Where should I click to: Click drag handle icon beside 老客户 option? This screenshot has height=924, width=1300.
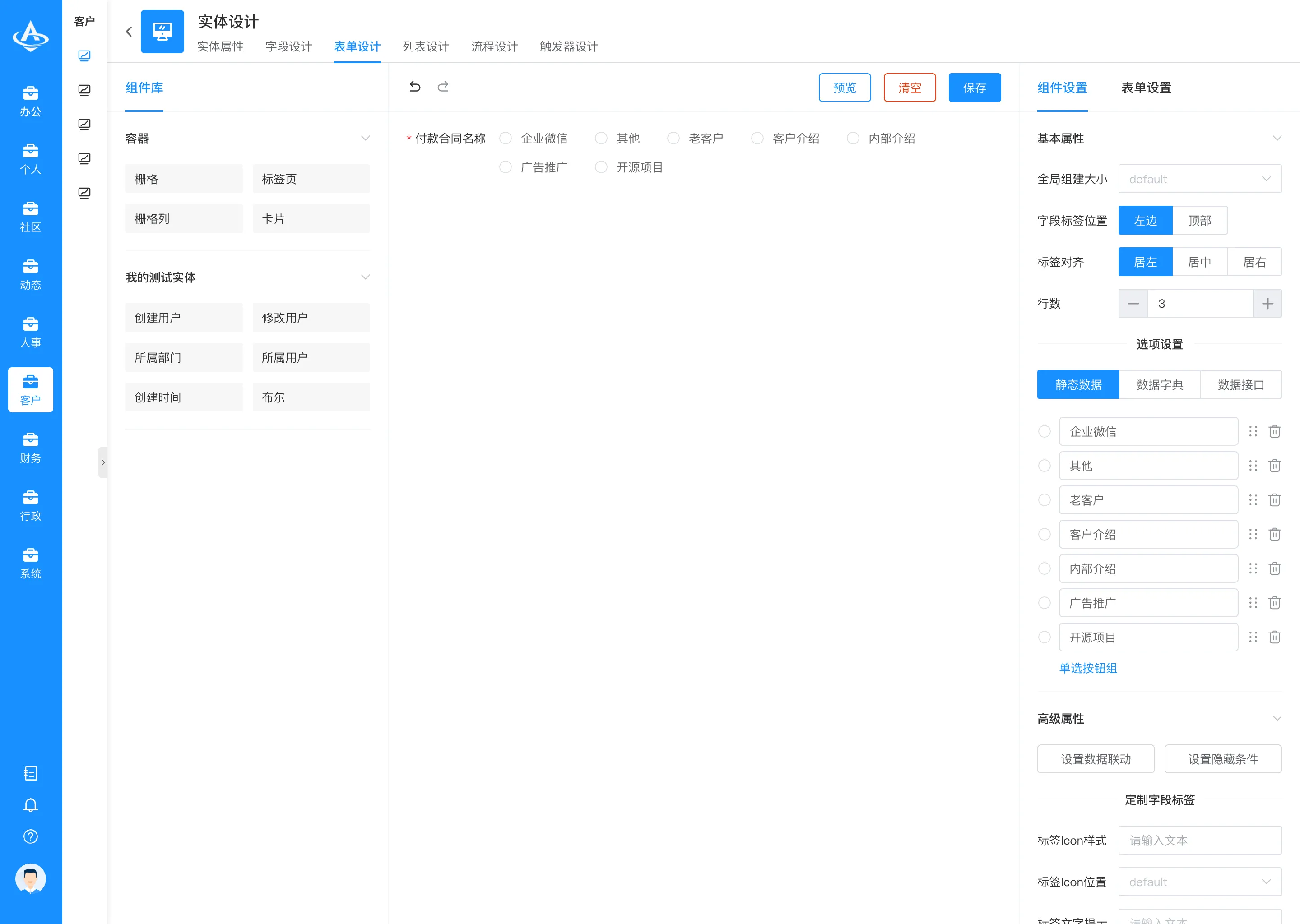point(1253,500)
